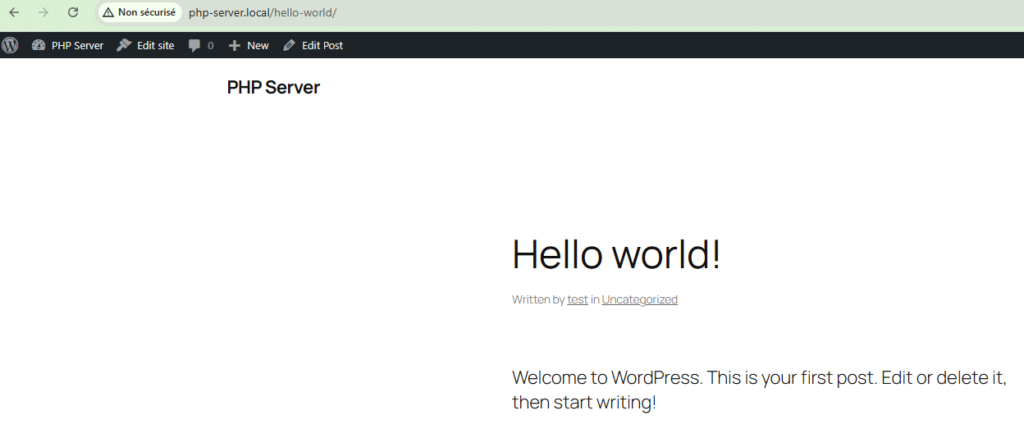The width and height of the screenshot is (1024, 447).
Task: Open author 'test' link
Action: pyautogui.click(x=577, y=299)
